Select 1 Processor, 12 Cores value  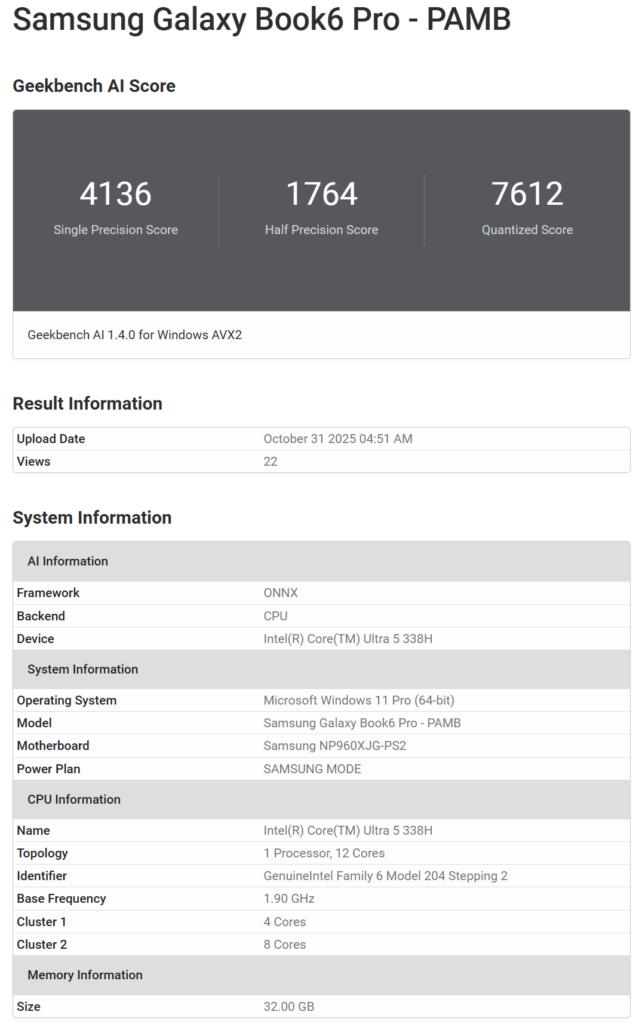[324, 854]
